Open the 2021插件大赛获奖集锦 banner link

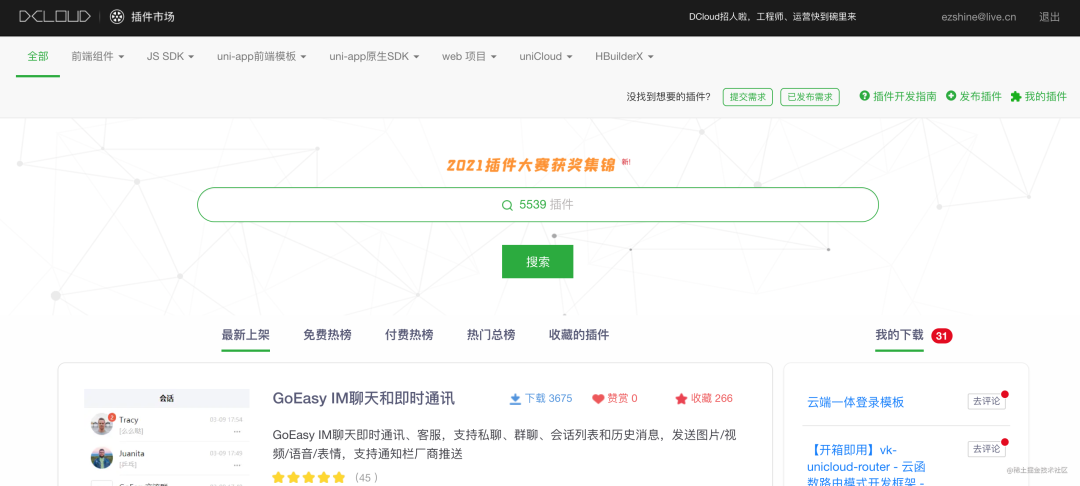530,166
